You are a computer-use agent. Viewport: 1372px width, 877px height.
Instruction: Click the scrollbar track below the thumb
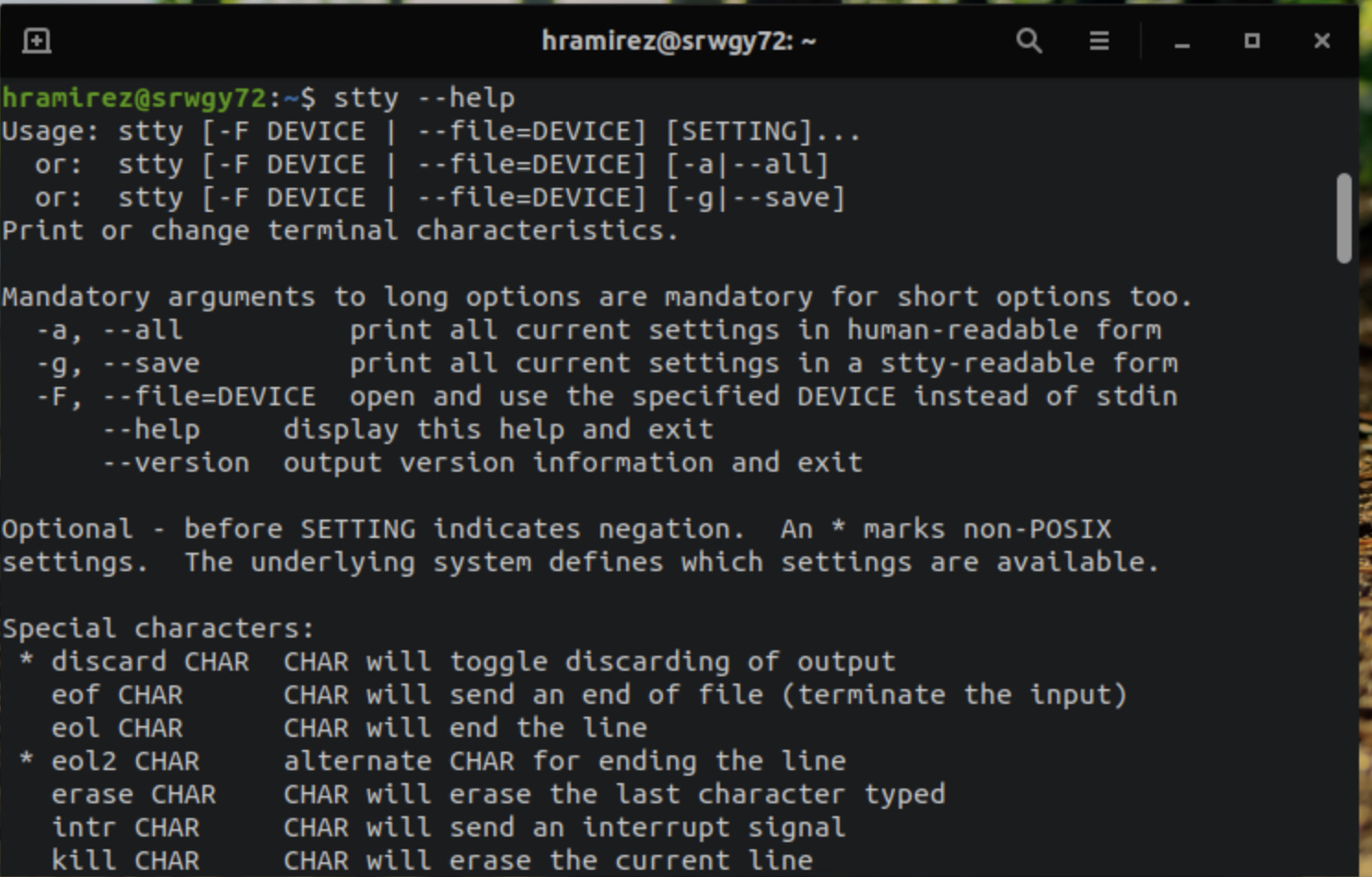pyautogui.click(x=1343, y=553)
